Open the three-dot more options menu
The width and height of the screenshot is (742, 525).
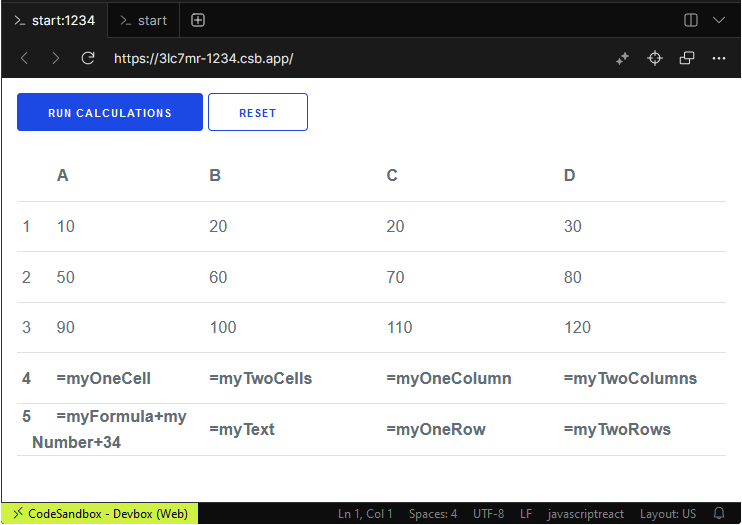point(719,58)
